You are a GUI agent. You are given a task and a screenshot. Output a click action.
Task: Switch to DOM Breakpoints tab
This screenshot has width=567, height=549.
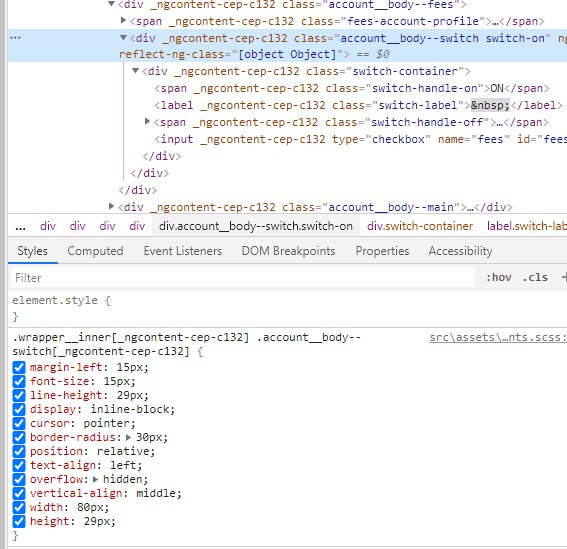click(x=289, y=251)
